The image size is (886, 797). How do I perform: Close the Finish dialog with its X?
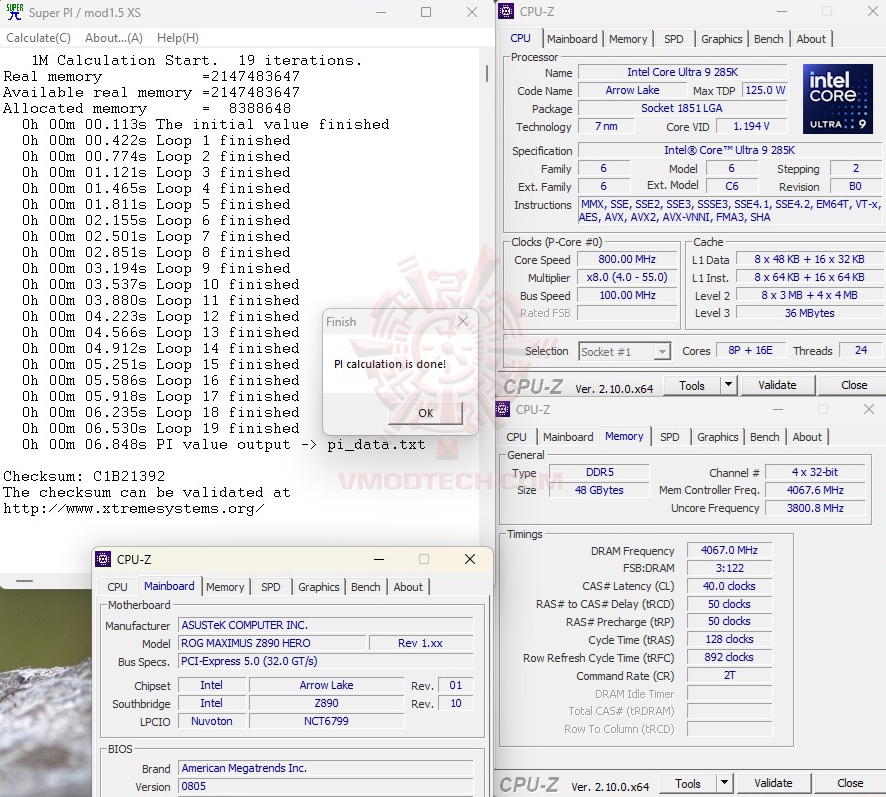click(x=463, y=322)
